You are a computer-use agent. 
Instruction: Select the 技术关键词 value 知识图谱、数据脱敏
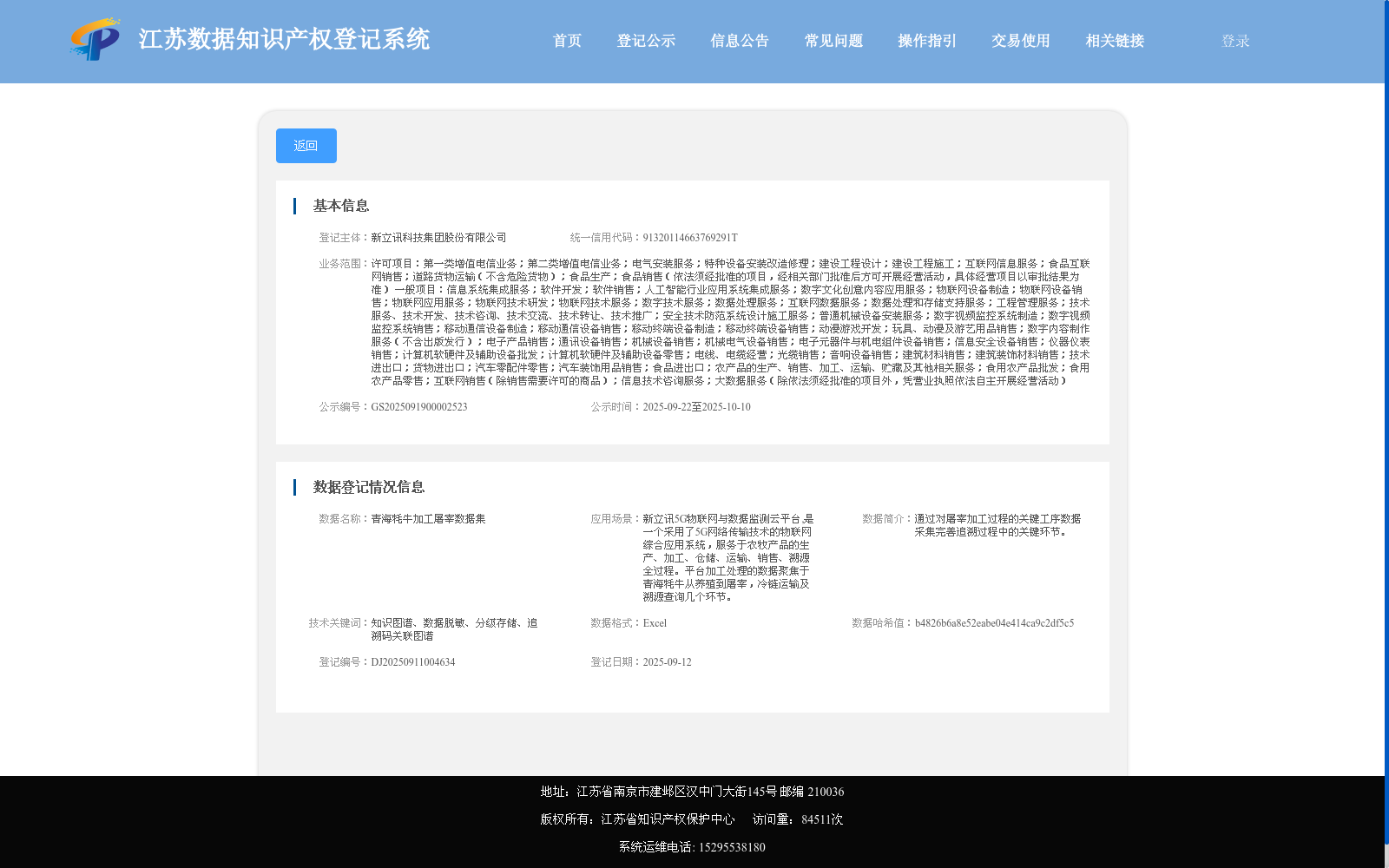tap(455, 629)
